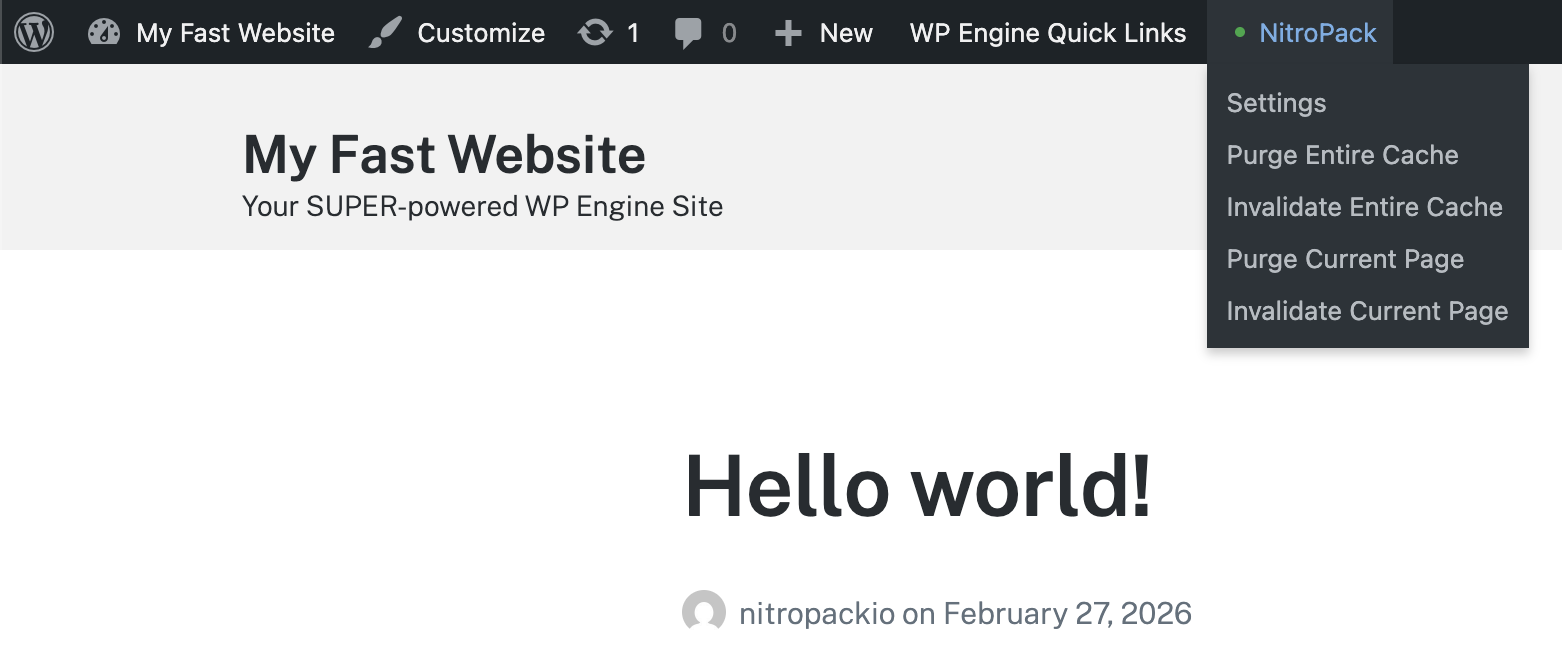Click the green NitroPack status dot
The height and width of the screenshot is (666, 1562).
1240,33
